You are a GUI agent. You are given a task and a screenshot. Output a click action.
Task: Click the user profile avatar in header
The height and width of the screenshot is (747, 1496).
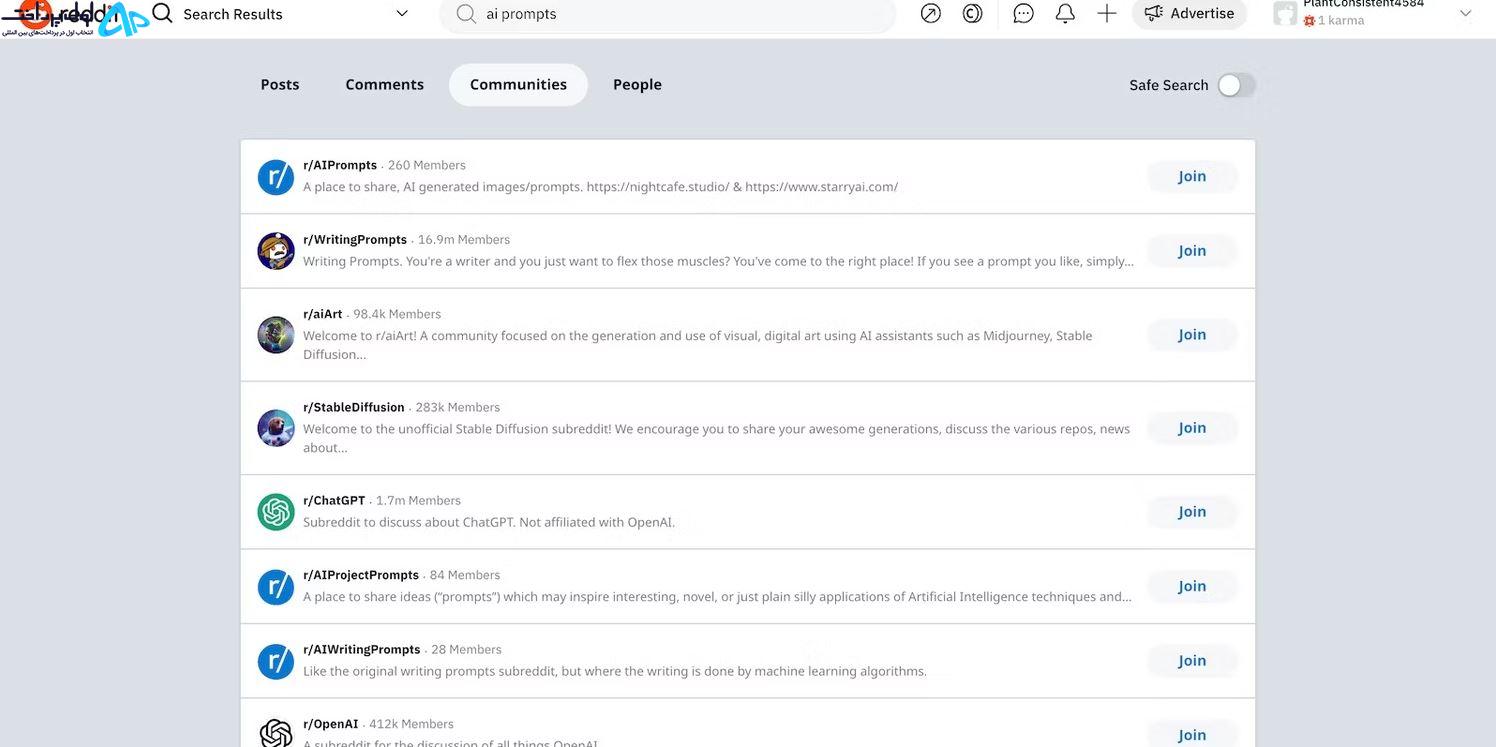1285,13
